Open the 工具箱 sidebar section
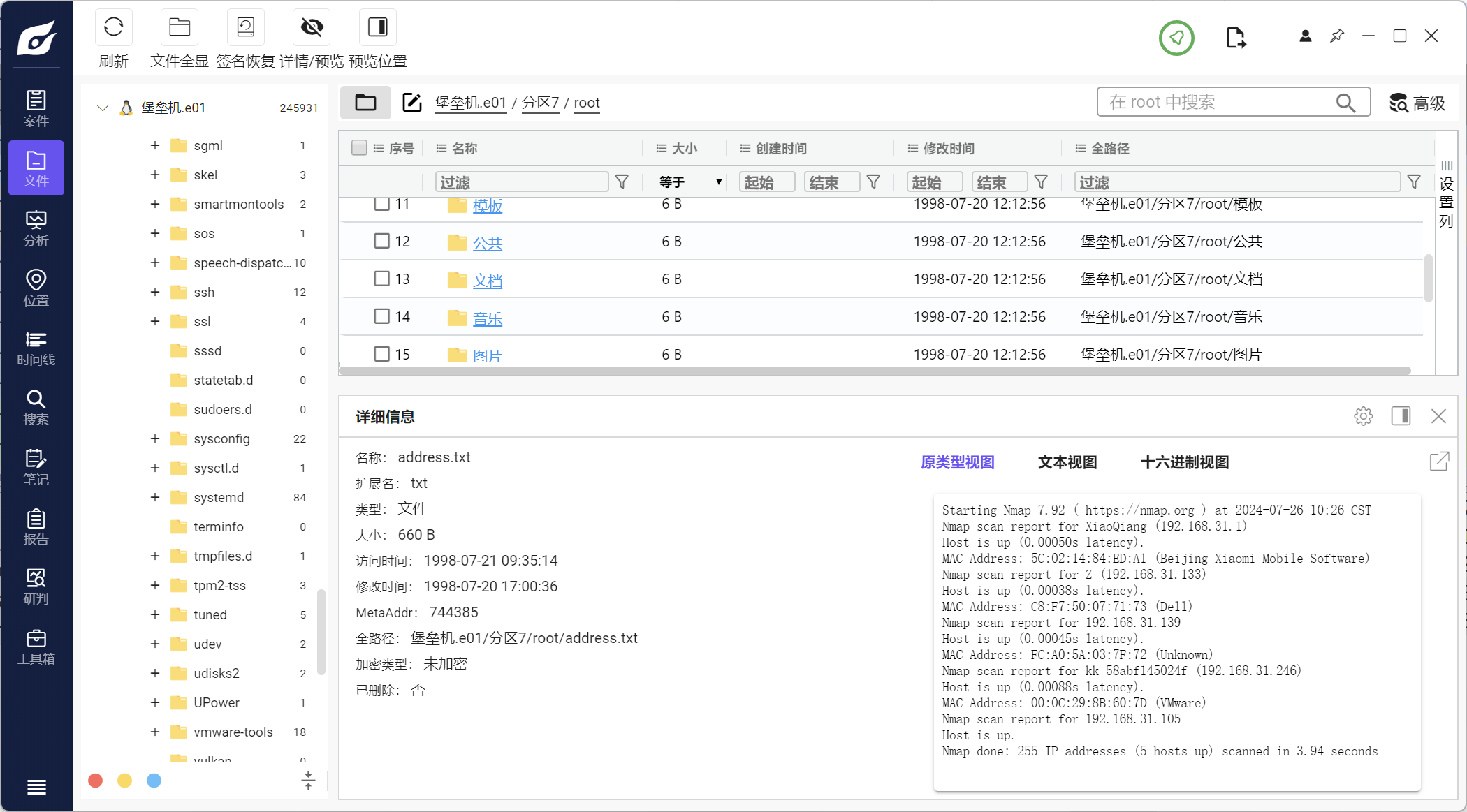The width and height of the screenshot is (1467, 812). (x=36, y=647)
